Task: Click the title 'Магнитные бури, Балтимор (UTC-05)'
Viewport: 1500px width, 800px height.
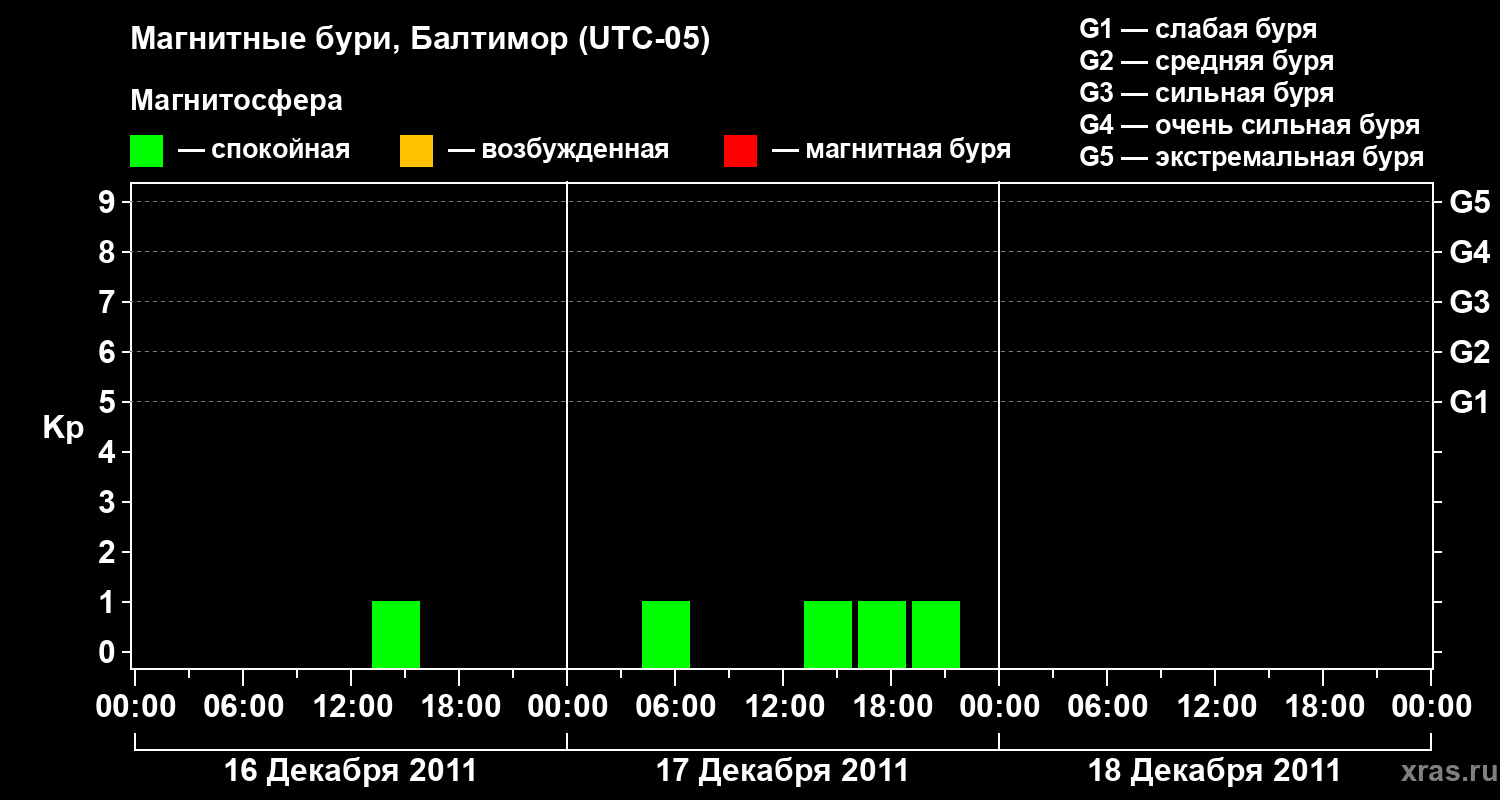Action: click(x=420, y=40)
